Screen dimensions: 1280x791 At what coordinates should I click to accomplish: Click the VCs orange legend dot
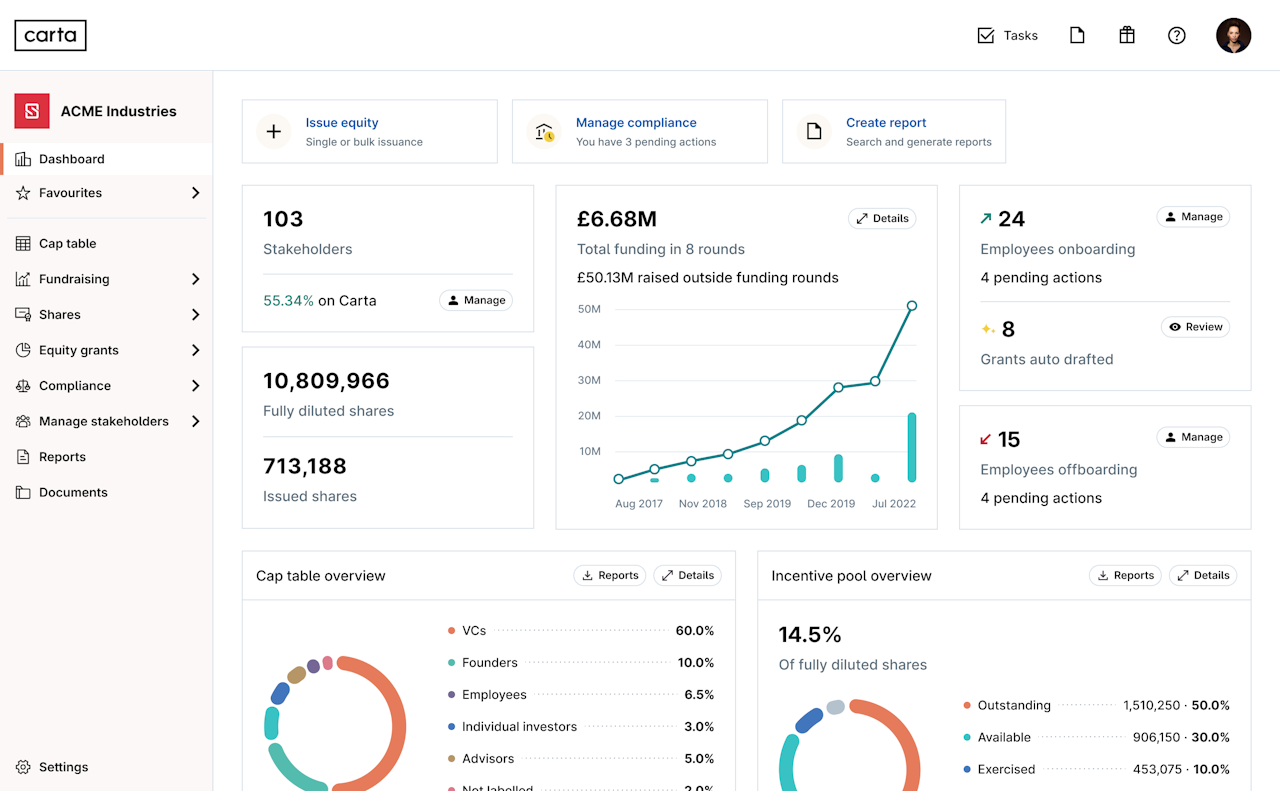tap(452, 631)
